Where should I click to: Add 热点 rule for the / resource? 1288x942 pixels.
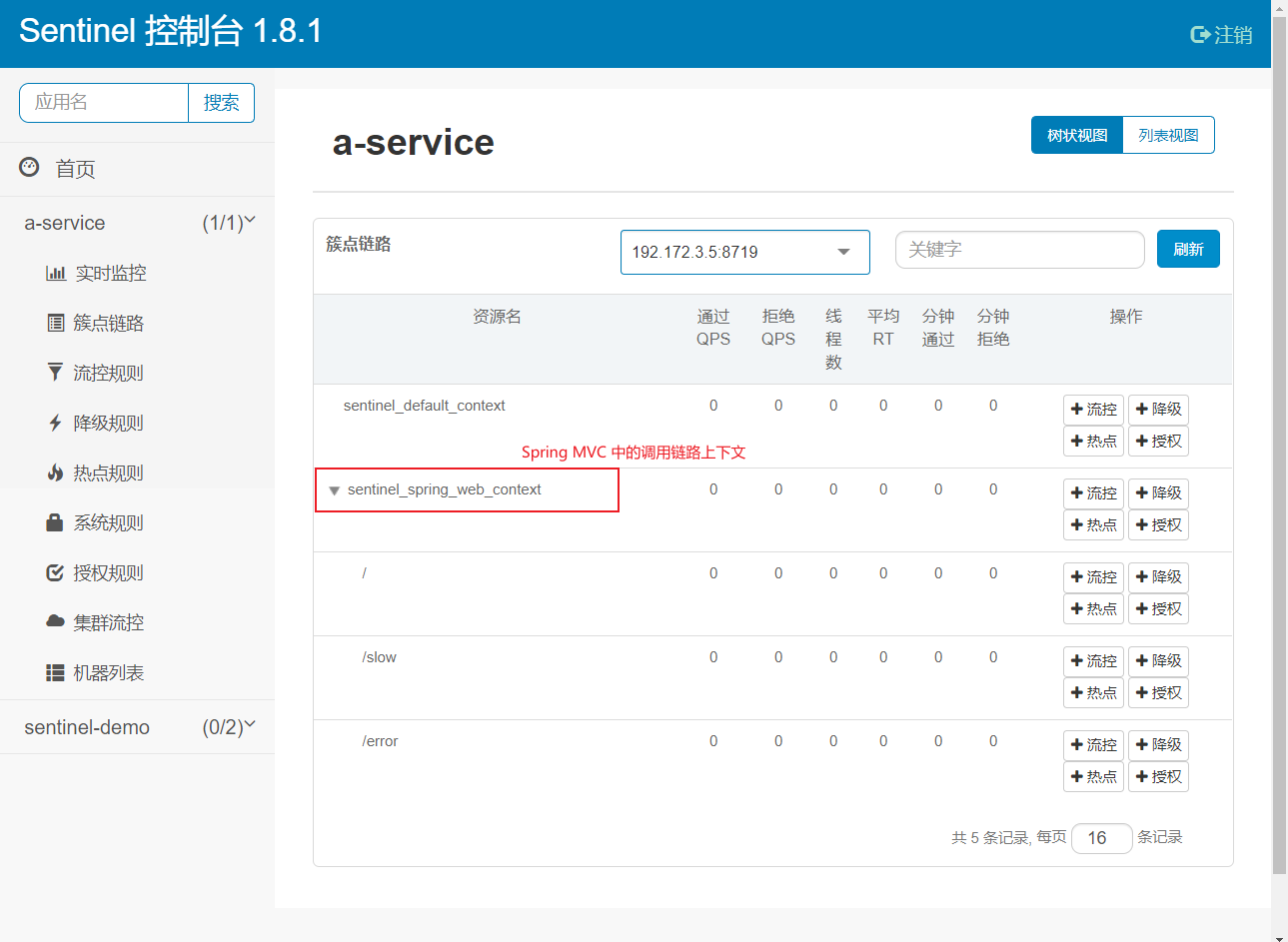1093,609
